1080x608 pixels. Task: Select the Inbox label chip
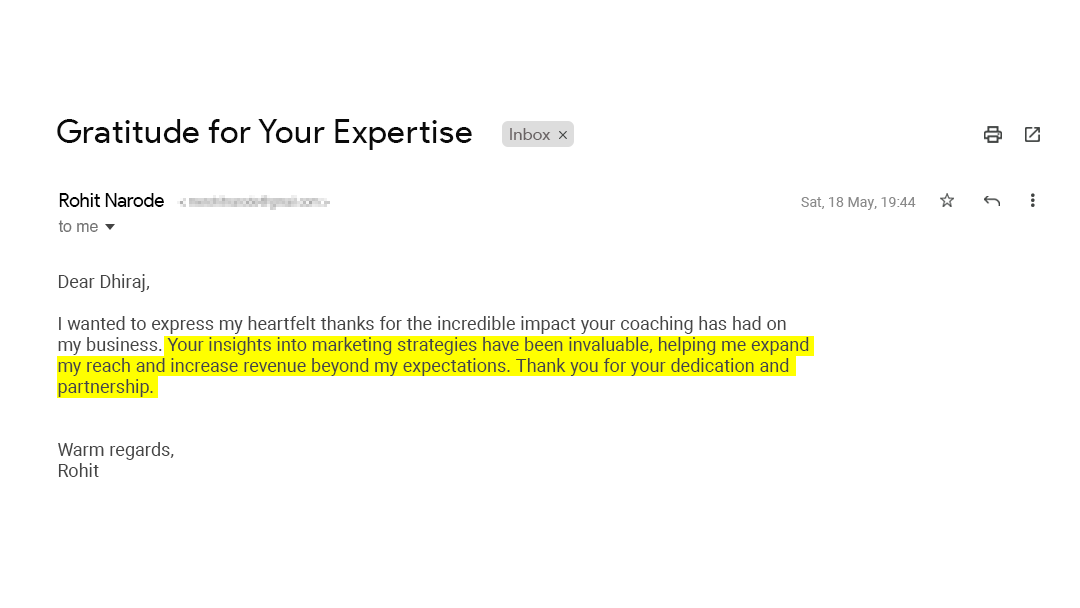click(529, 134)
